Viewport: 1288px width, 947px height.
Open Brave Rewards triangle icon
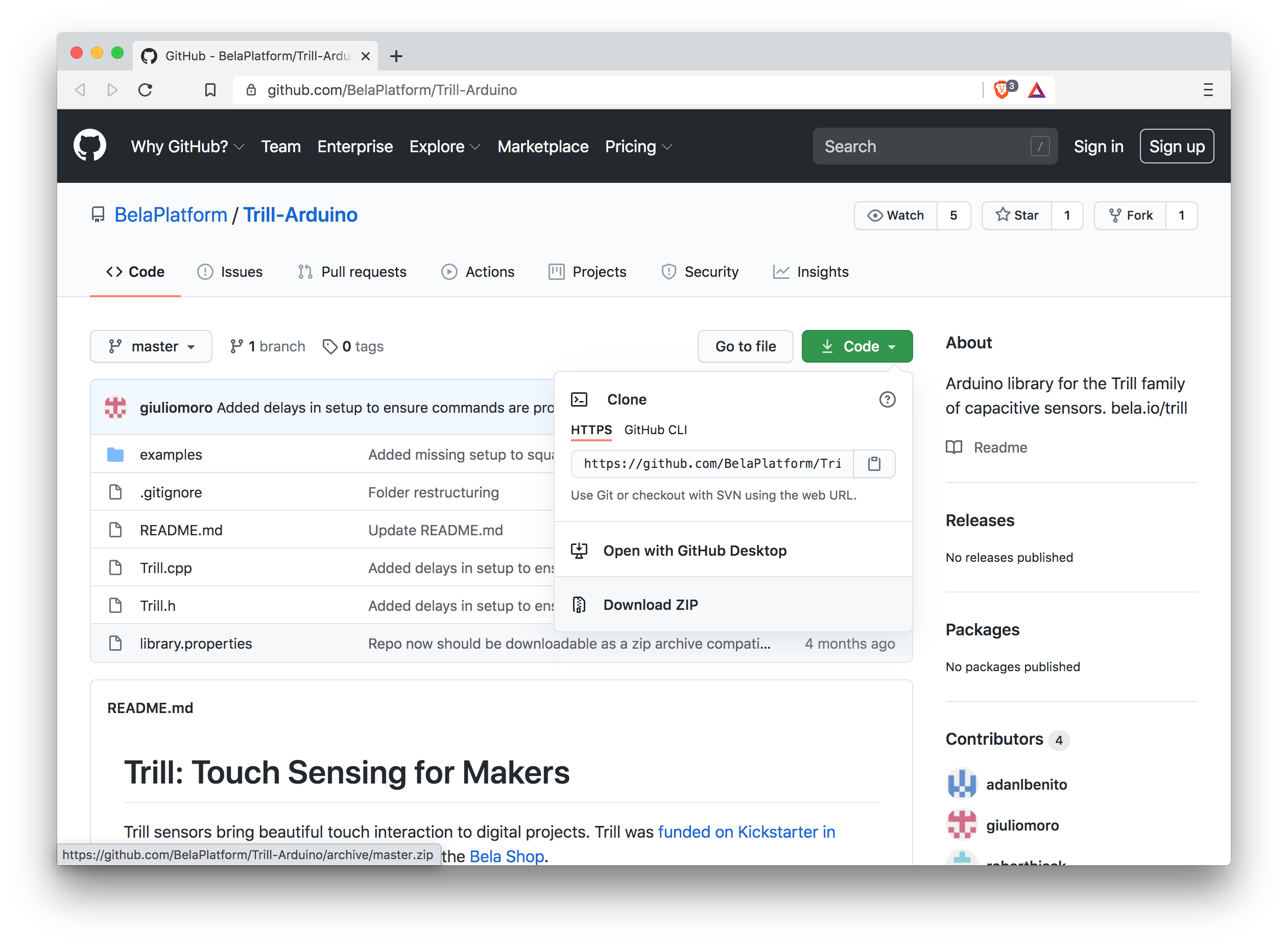[1036, 90]
